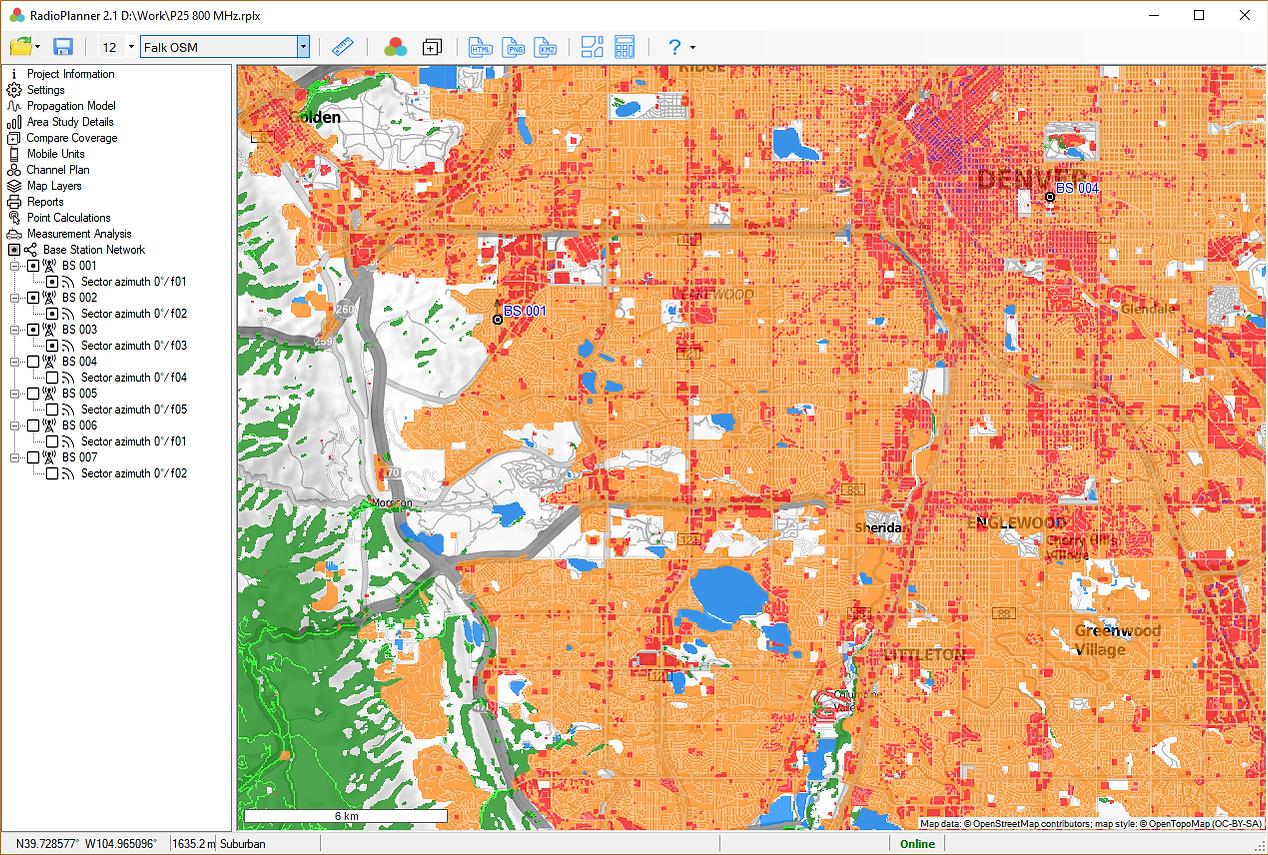Open the Falk OSM map source dropdown
This screenshot has width=1268, height=855.
coord(303,47)
